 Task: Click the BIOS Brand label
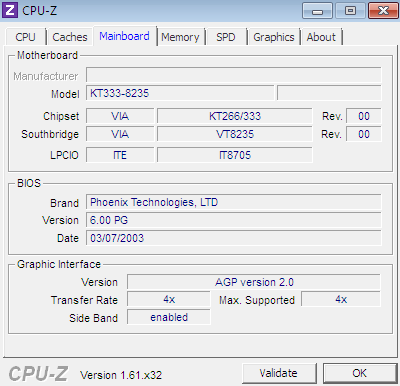click(x=65, y=203)
